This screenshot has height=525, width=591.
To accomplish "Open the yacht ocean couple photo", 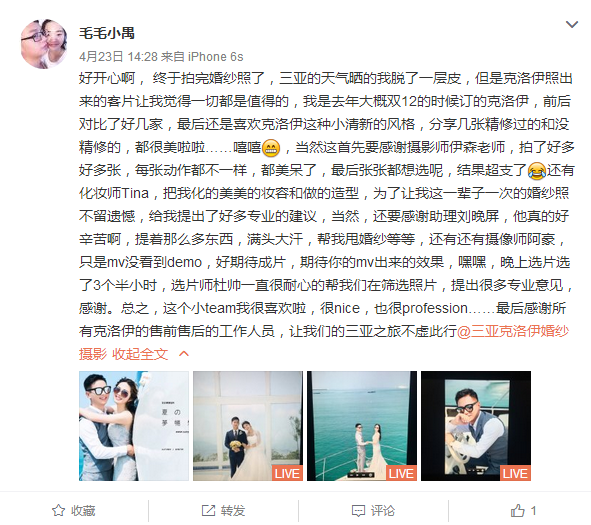I will tap(362, 426).
